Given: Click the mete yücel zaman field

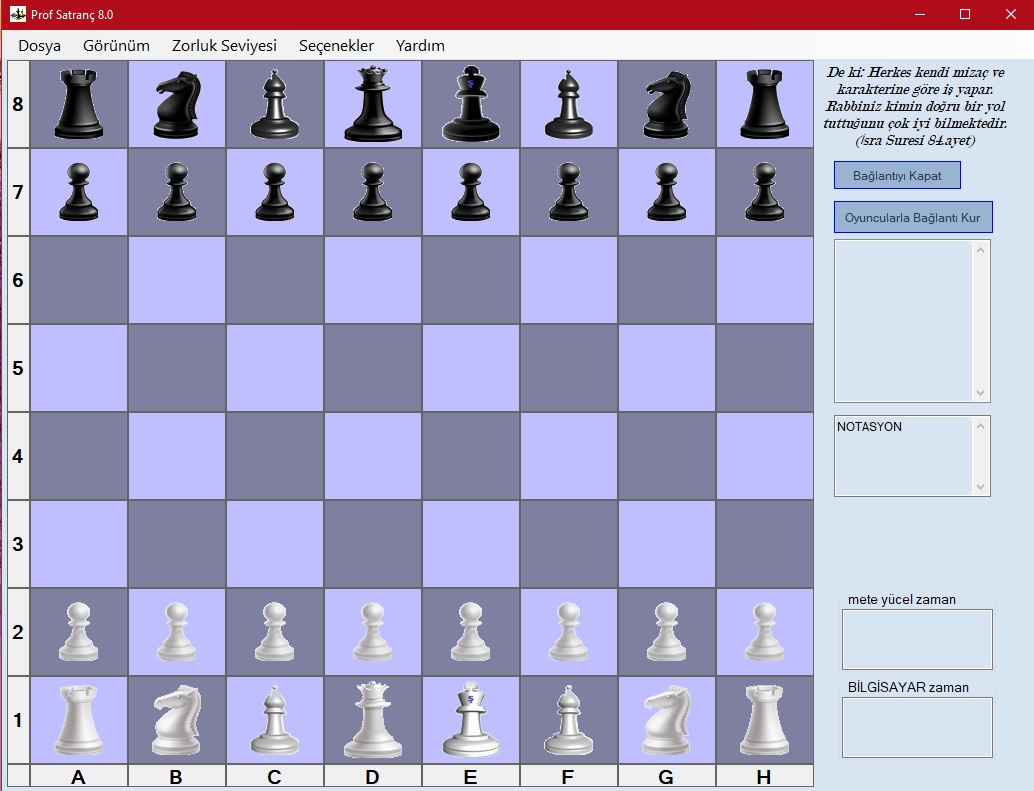Looking at the screenshot, I should (x=917, y=639).
